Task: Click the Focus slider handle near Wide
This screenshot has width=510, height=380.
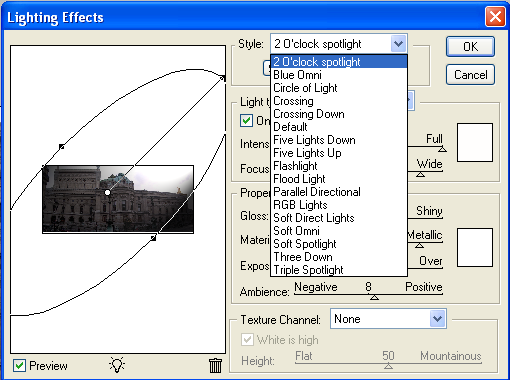Action: (420, 174)
